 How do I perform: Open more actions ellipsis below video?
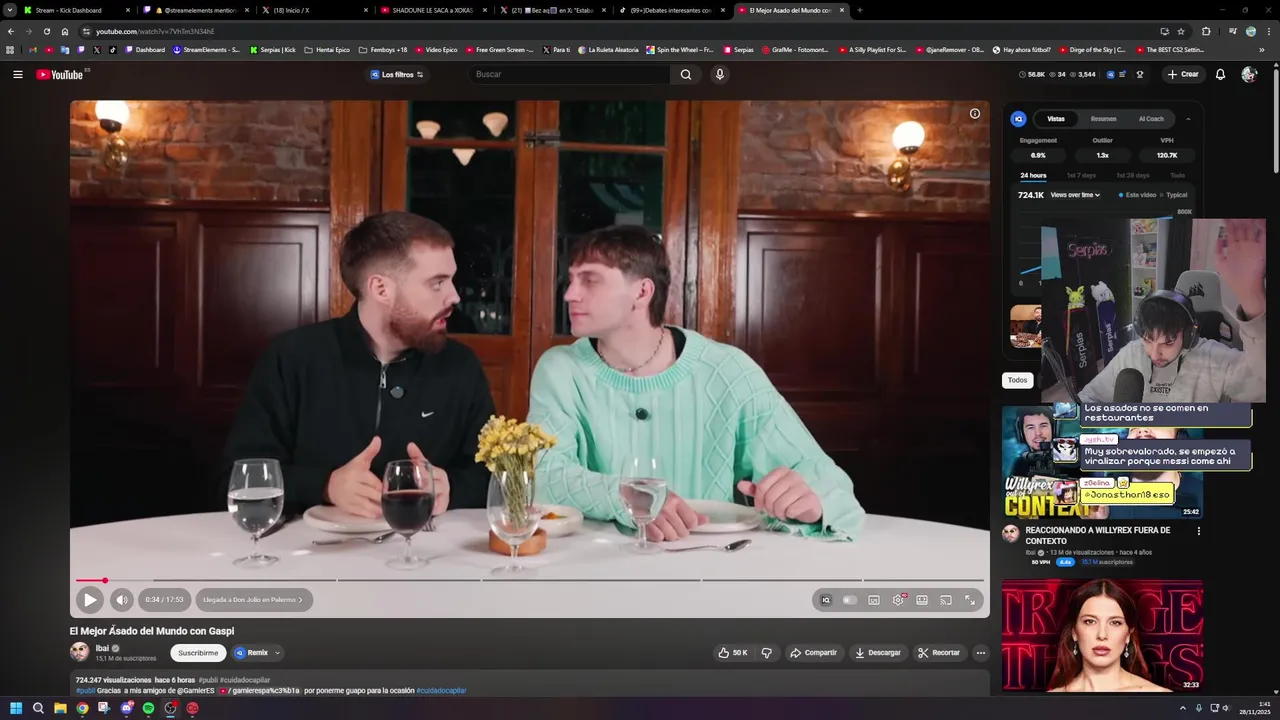pyautogui.click(x=981, y=653)
